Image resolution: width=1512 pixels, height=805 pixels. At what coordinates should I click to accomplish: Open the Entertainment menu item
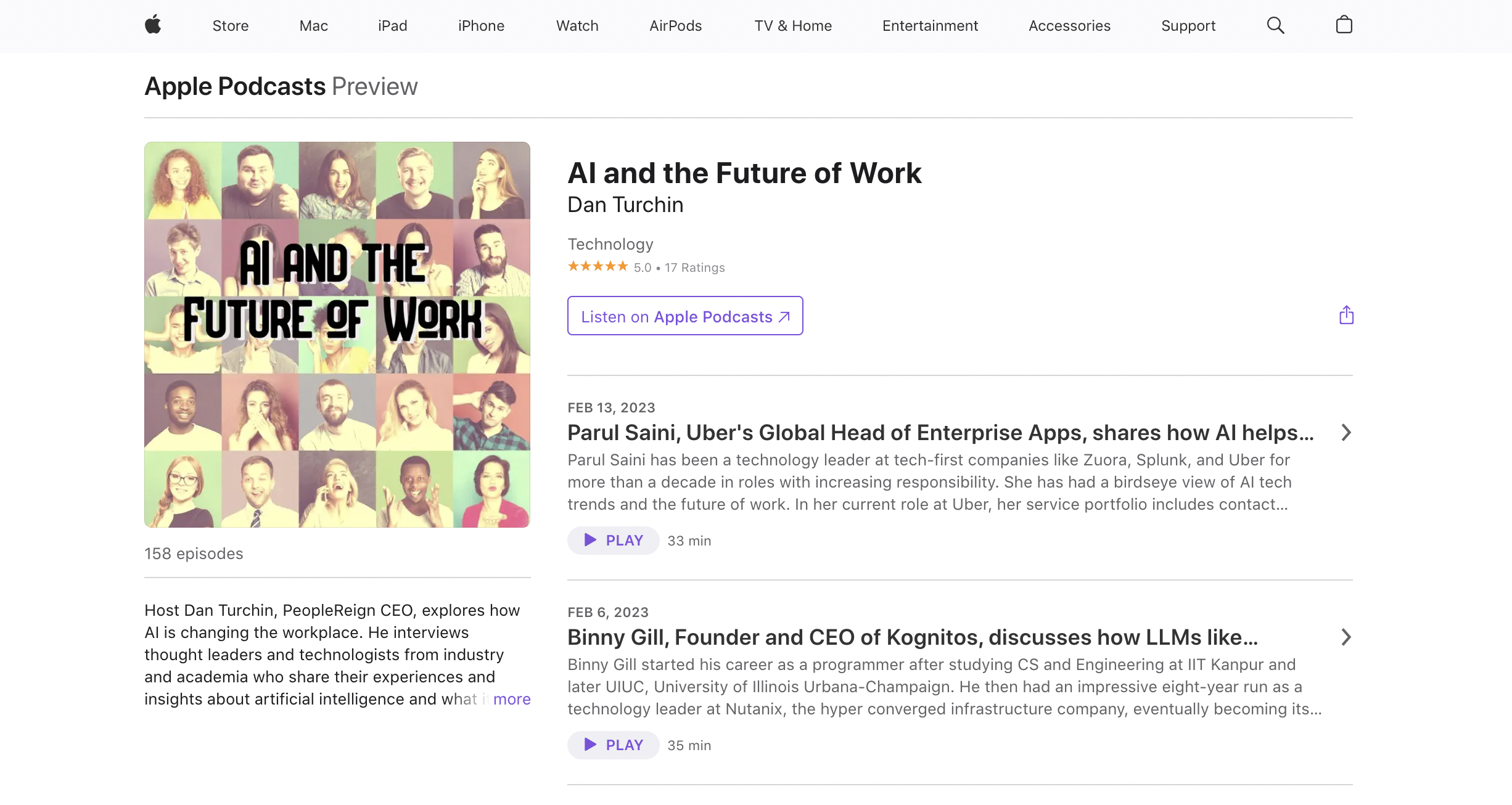(x=930, y=25)
